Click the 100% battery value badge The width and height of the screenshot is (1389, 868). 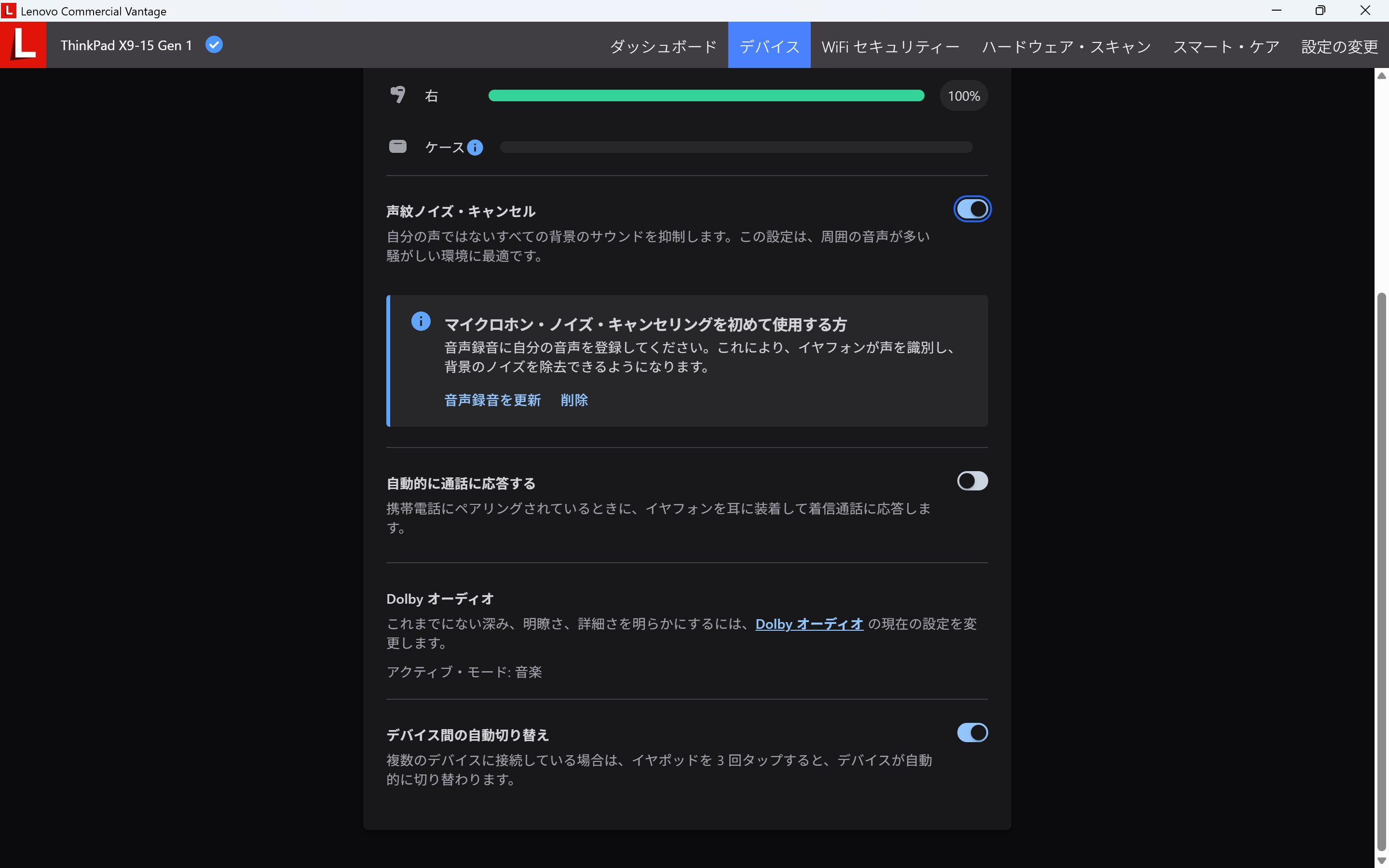(x=964, y=96)
